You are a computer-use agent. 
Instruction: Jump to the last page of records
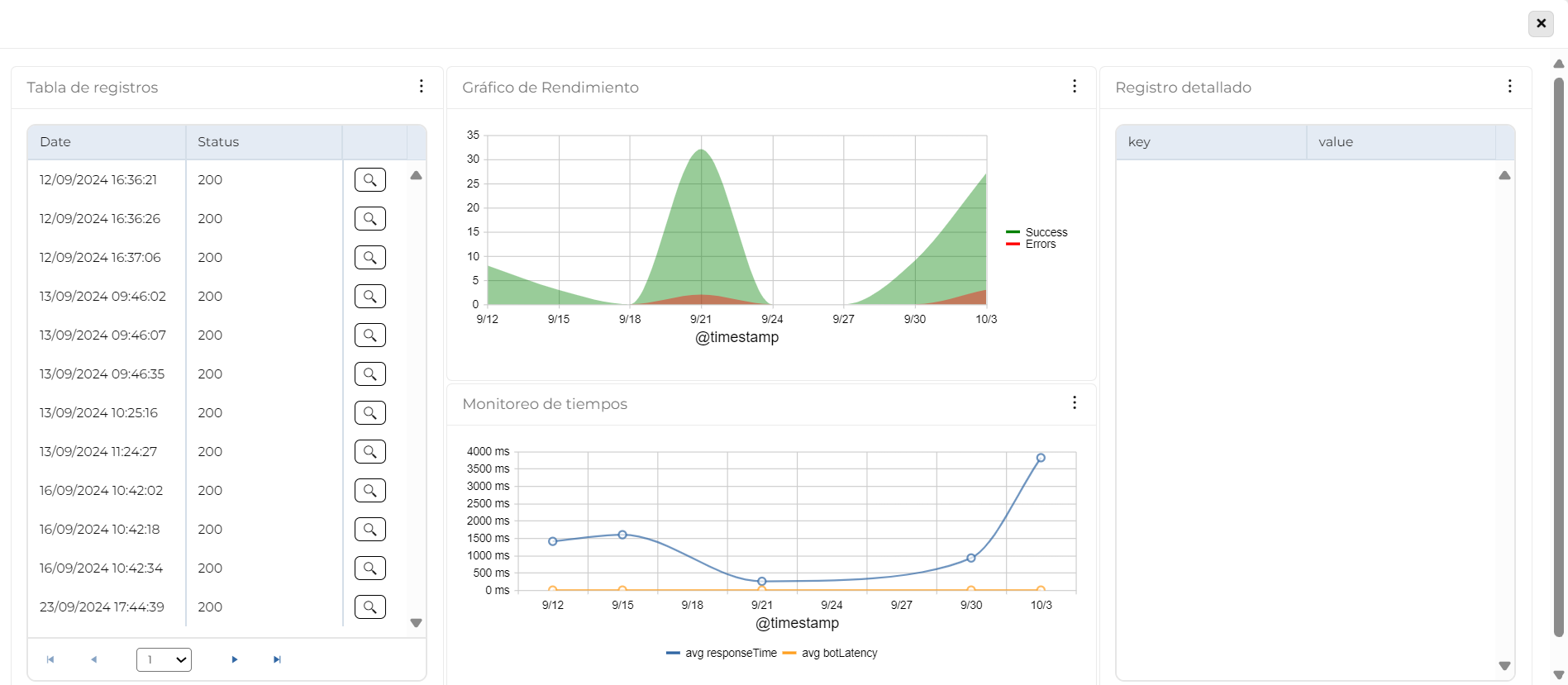tap(277, 659)
